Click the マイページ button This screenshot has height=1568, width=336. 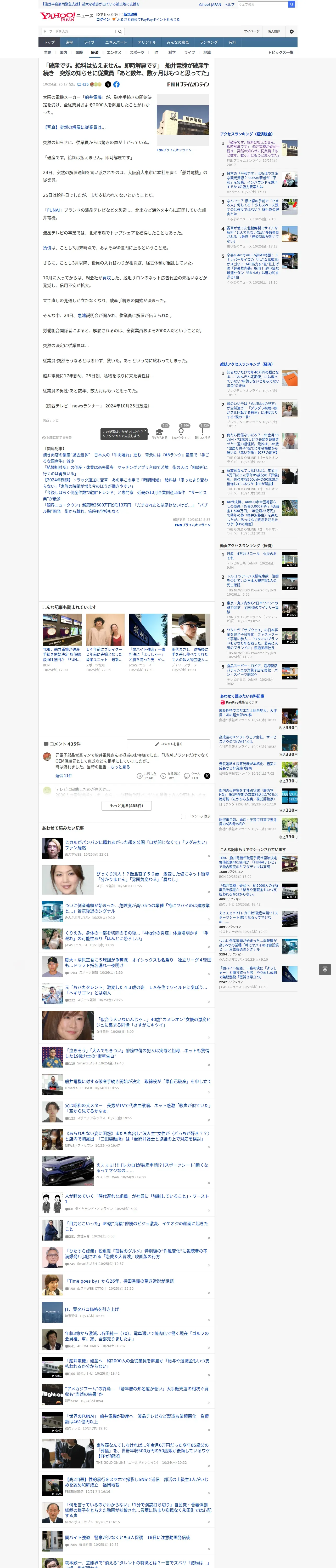[252, 32]
